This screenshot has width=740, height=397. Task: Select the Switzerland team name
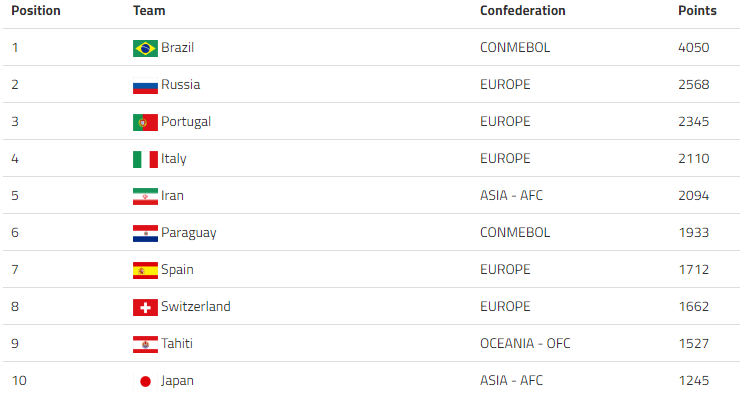pyautogui.click(x=196, y=306)
